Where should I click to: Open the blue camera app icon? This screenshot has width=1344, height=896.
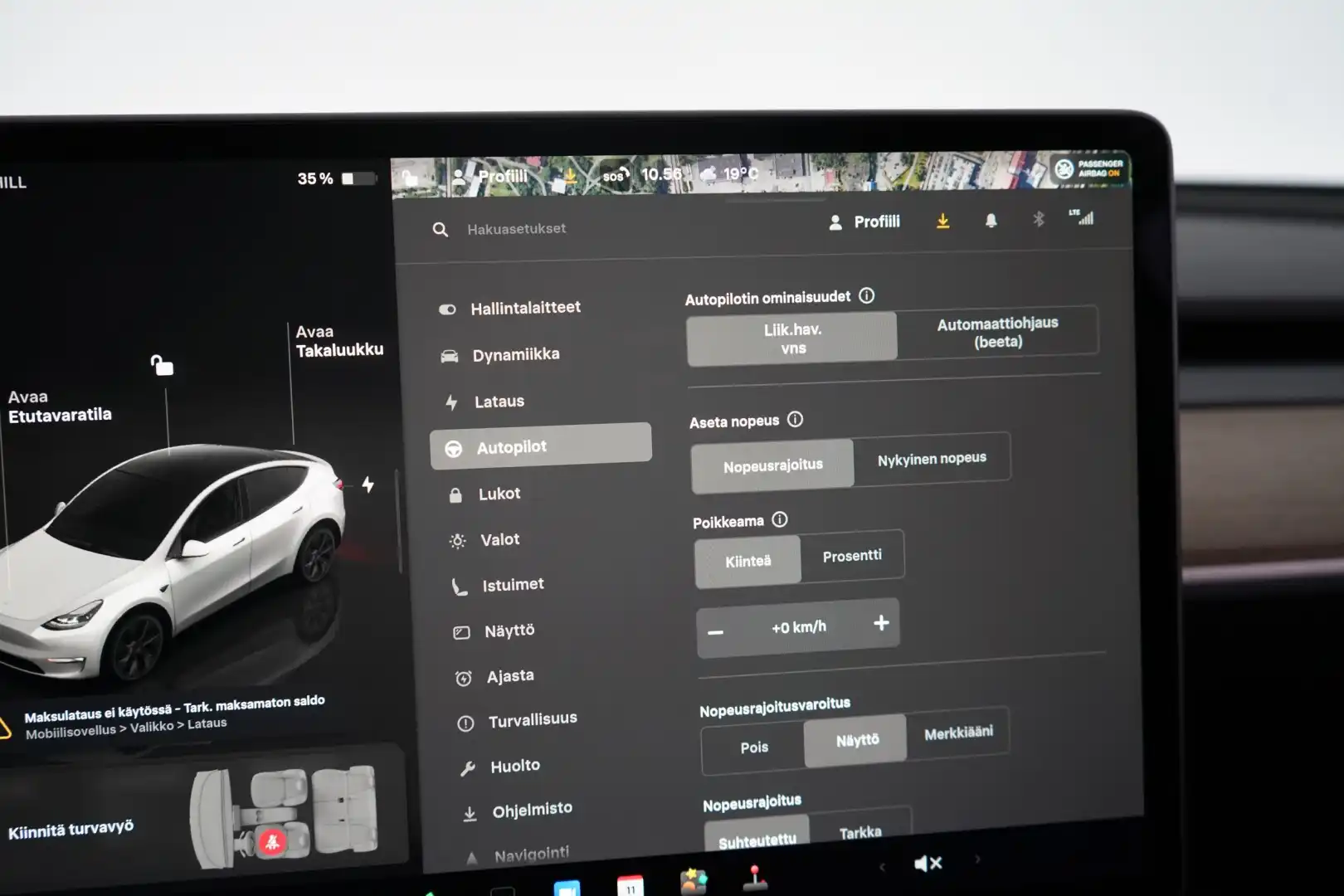[x=567, y=888]
